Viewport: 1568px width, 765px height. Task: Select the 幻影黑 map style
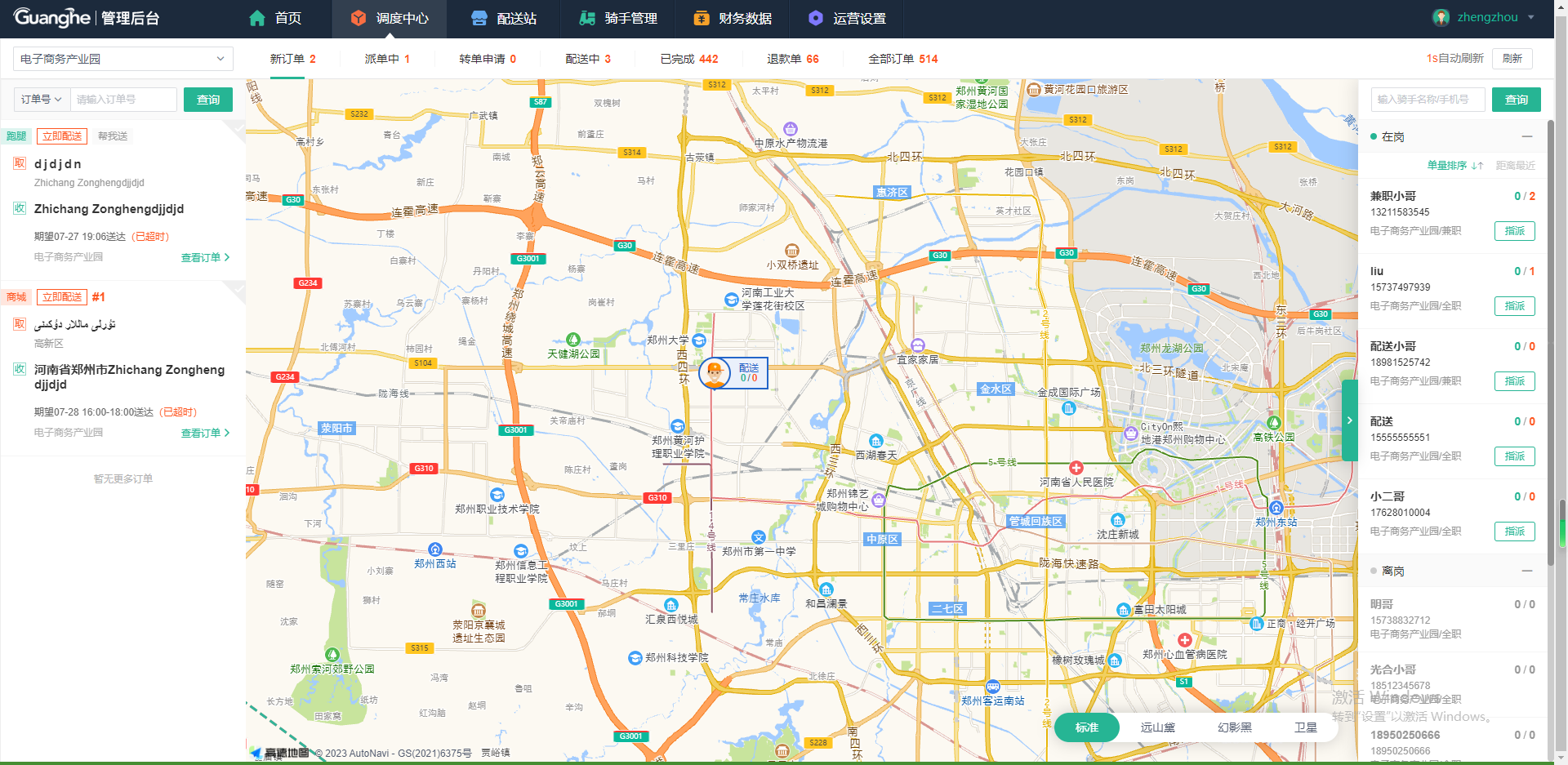pos(1234,727)
